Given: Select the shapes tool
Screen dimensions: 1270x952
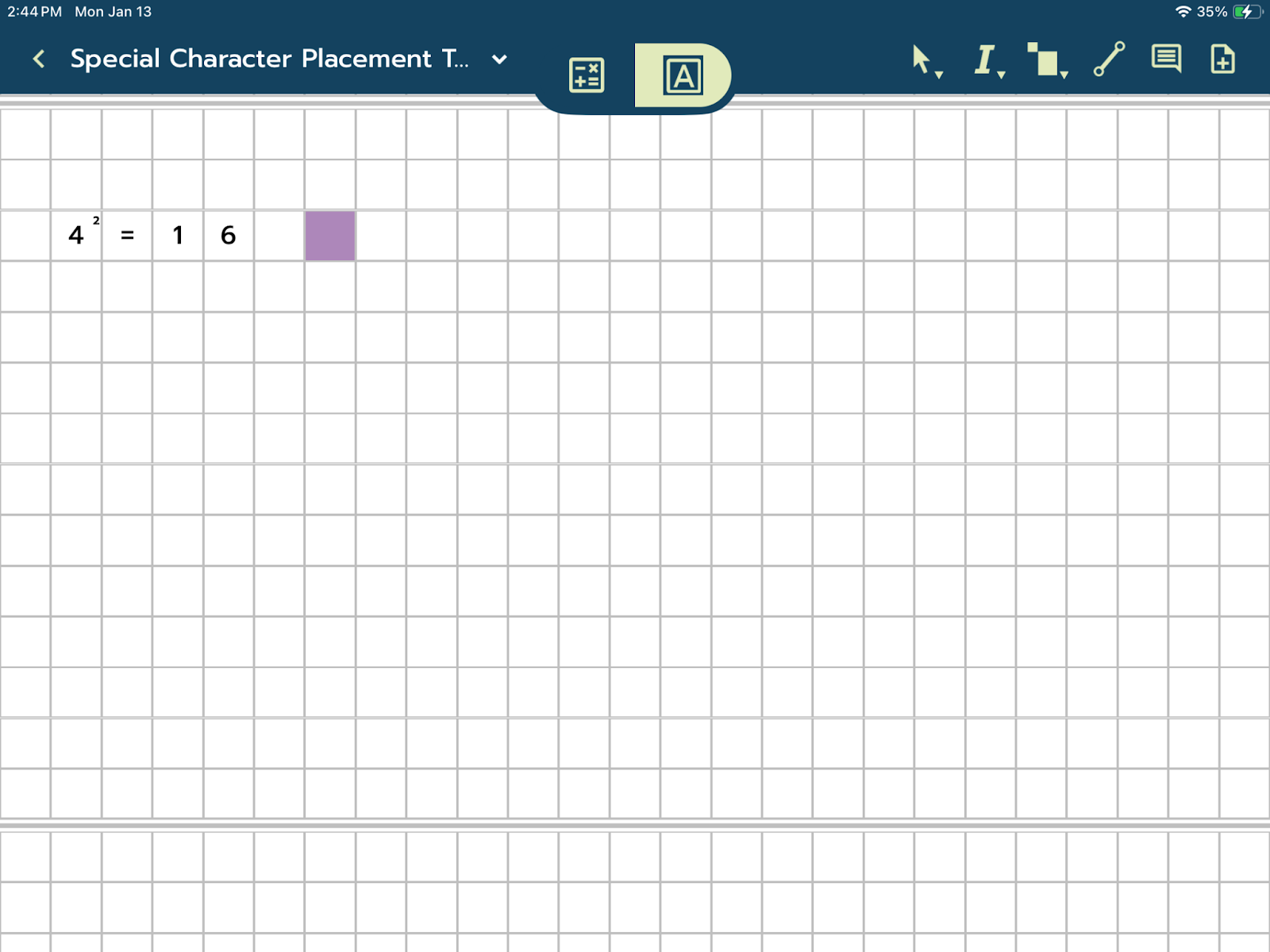Looking at the screenshot, I should click(1044, 59).
